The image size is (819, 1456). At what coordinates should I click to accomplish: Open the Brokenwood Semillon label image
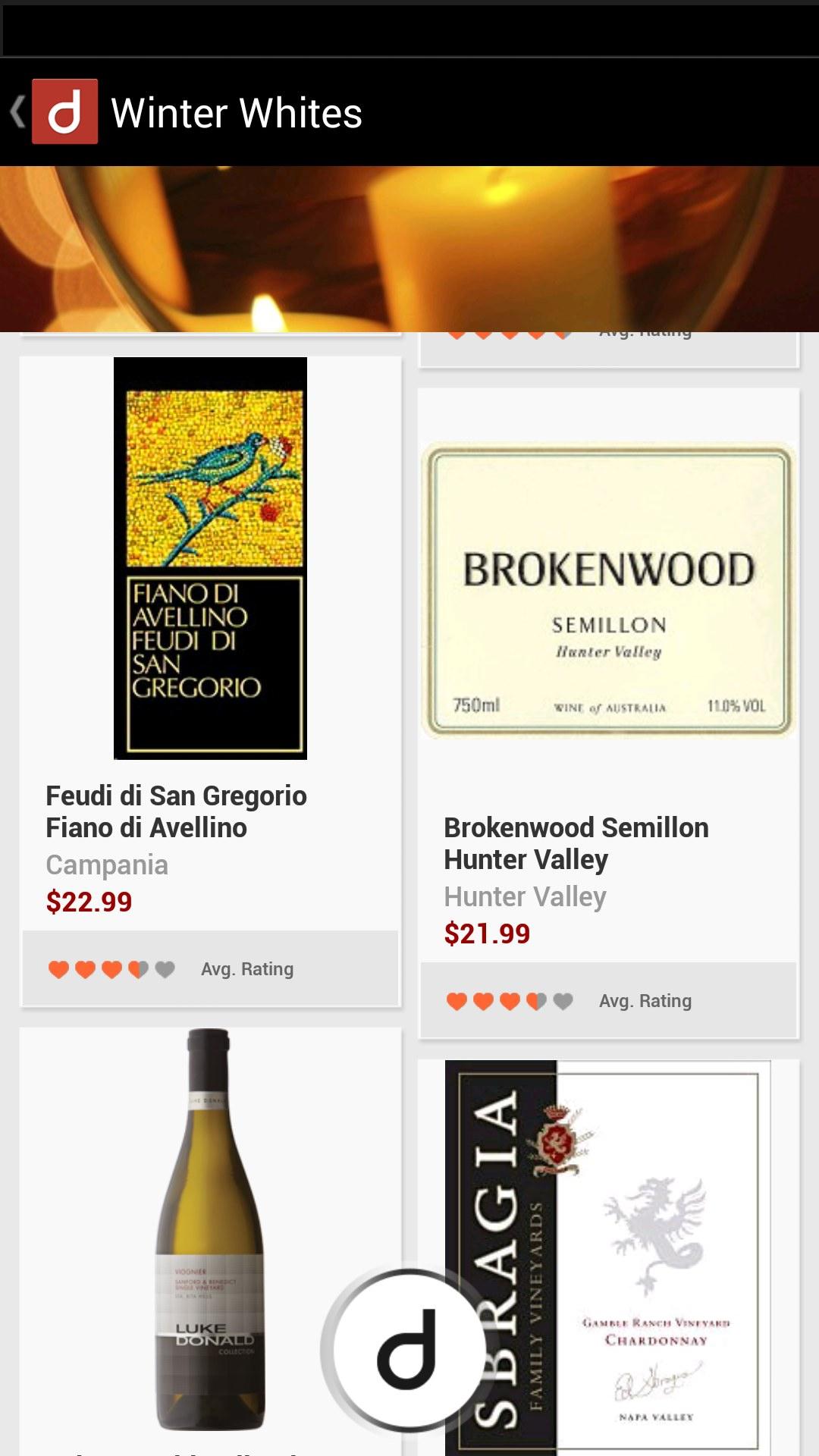click(x=608, y=590)
